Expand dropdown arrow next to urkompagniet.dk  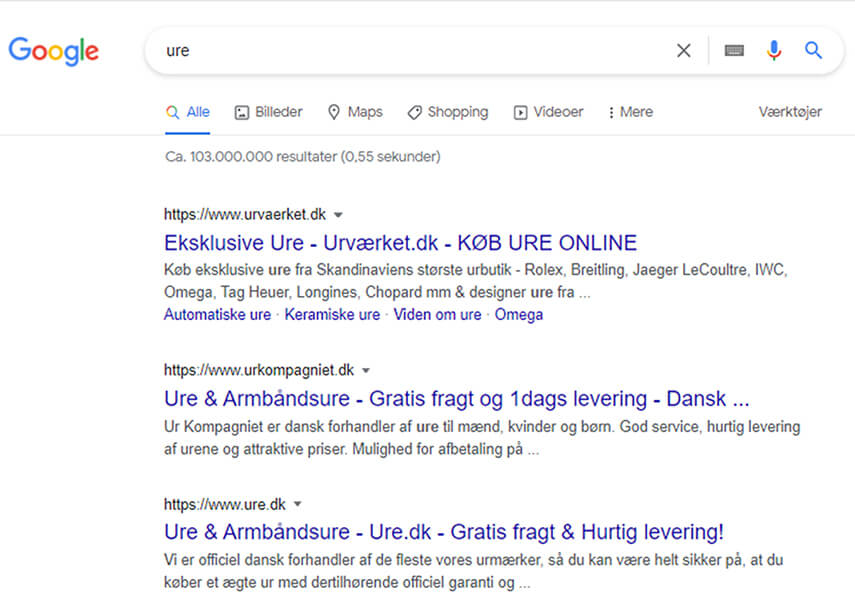click(x=366, y=371)
